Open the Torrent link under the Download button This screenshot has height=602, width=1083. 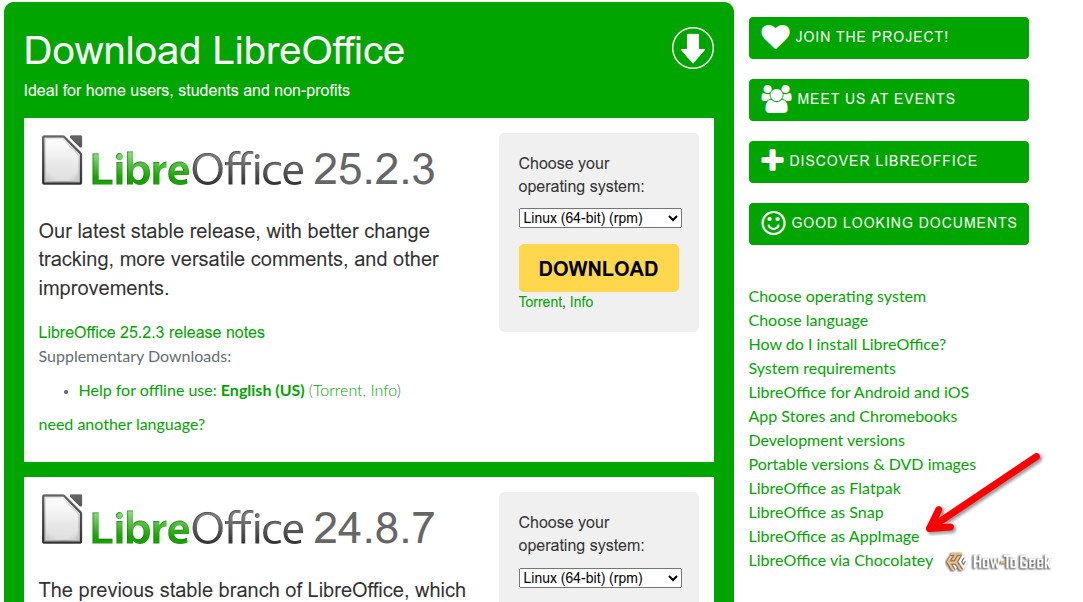(540, 302)
